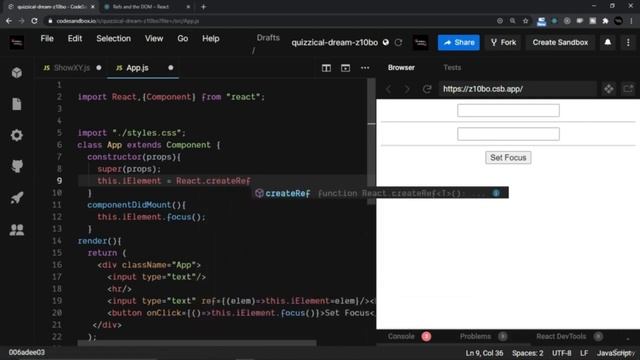Open the File menu
The image size is (640, 360).
(47, 38)
